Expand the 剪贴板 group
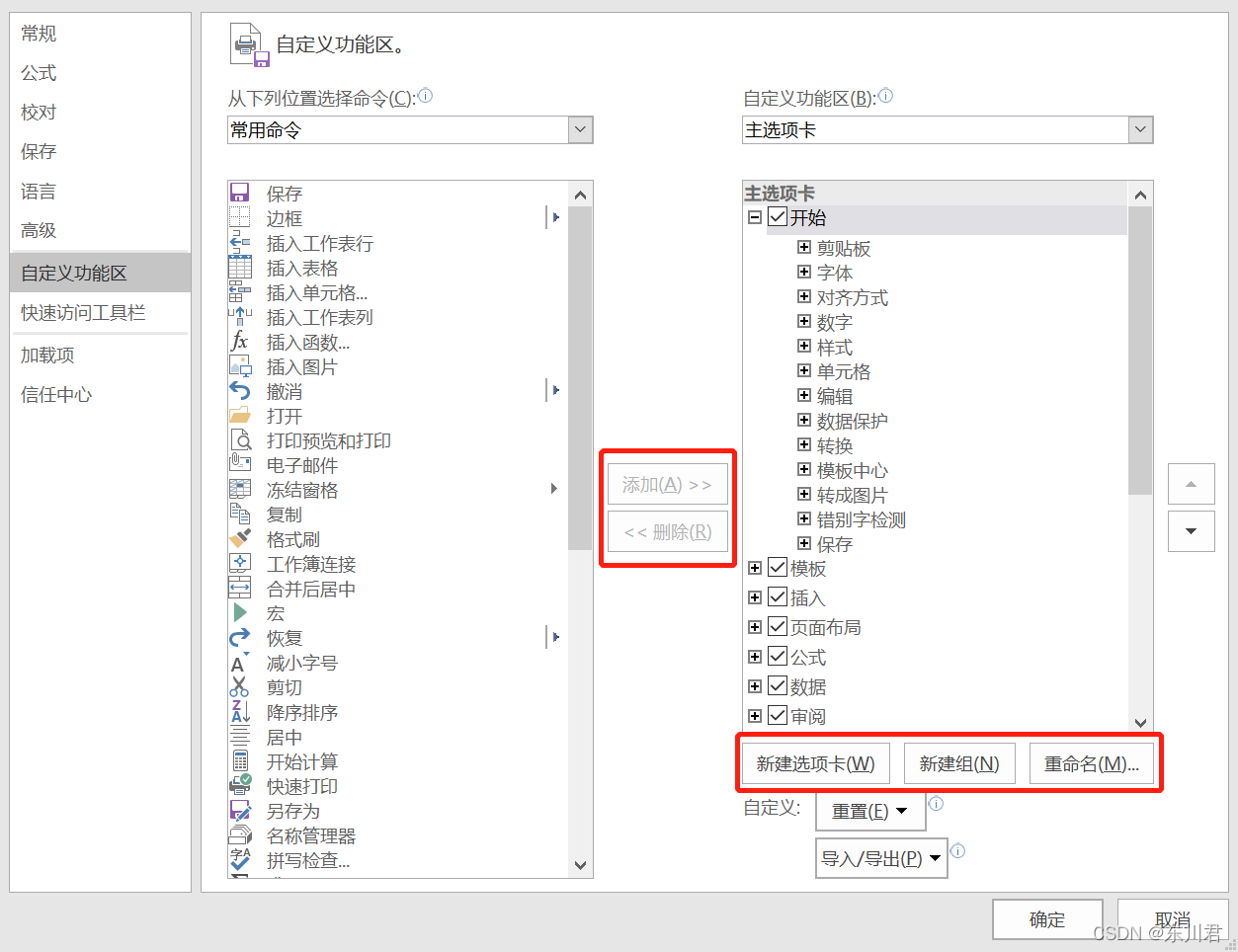Screen dimensions: 1238x952 click(x=804, y=248)
